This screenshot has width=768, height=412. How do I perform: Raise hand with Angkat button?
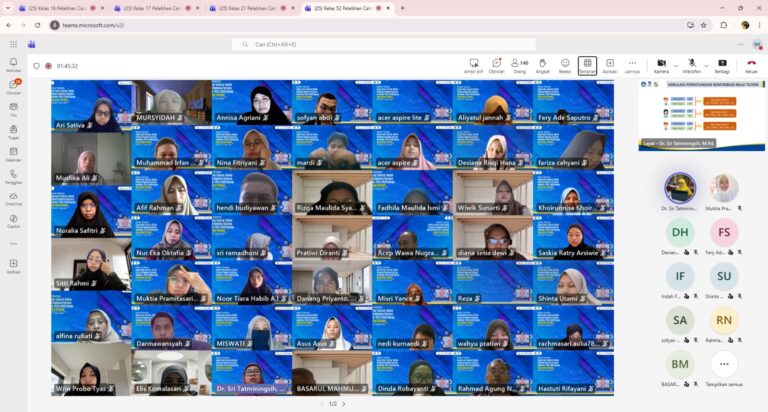pos(542,65)
